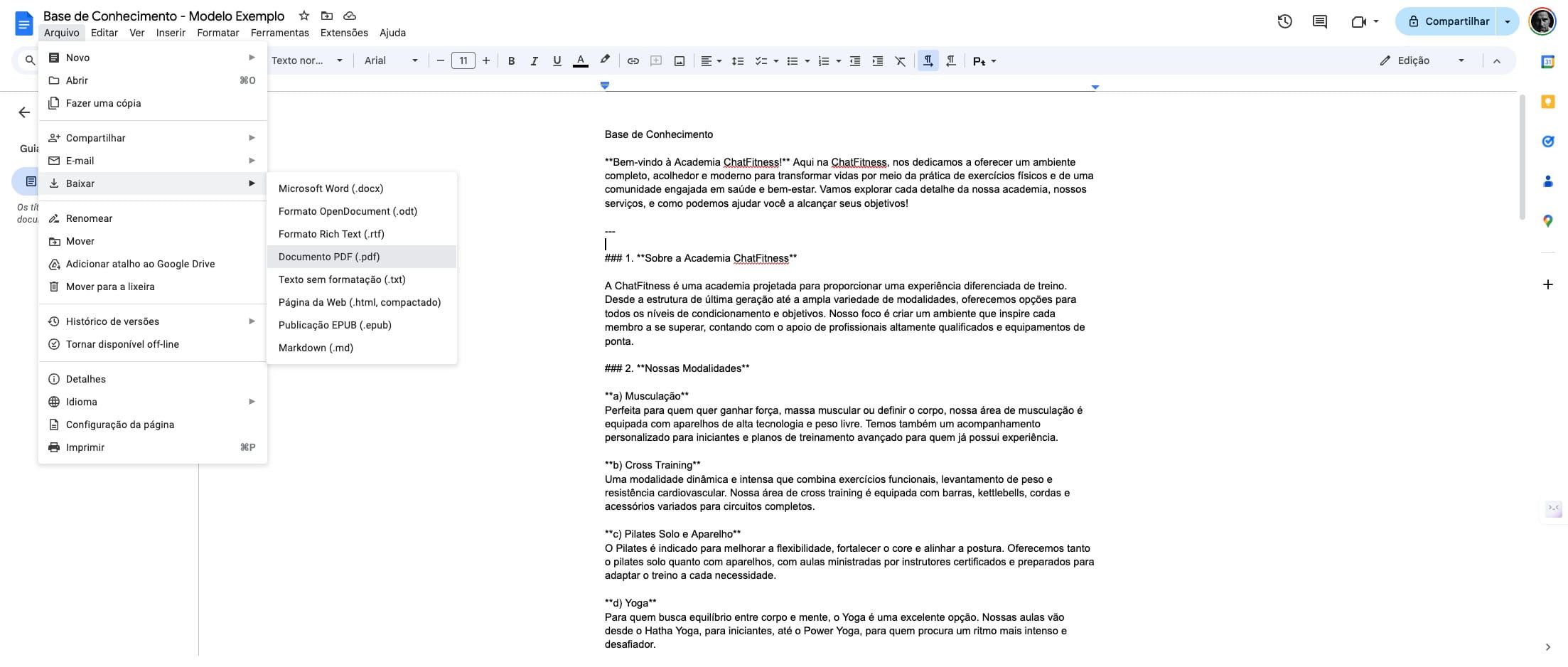This screenshot has width=1568, height=667.
Task: Click the plus icon to get add-ons
Action: pyautogui.click(x=1547, y=284)
